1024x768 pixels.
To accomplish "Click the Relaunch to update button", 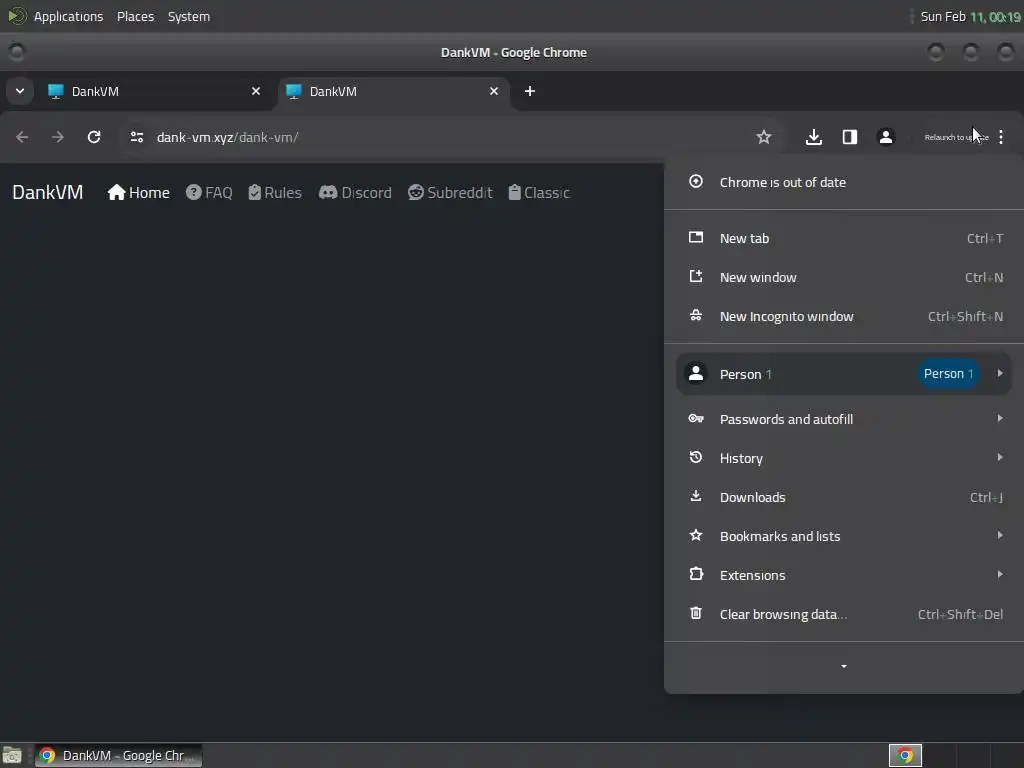I will [x=957, y=137].
